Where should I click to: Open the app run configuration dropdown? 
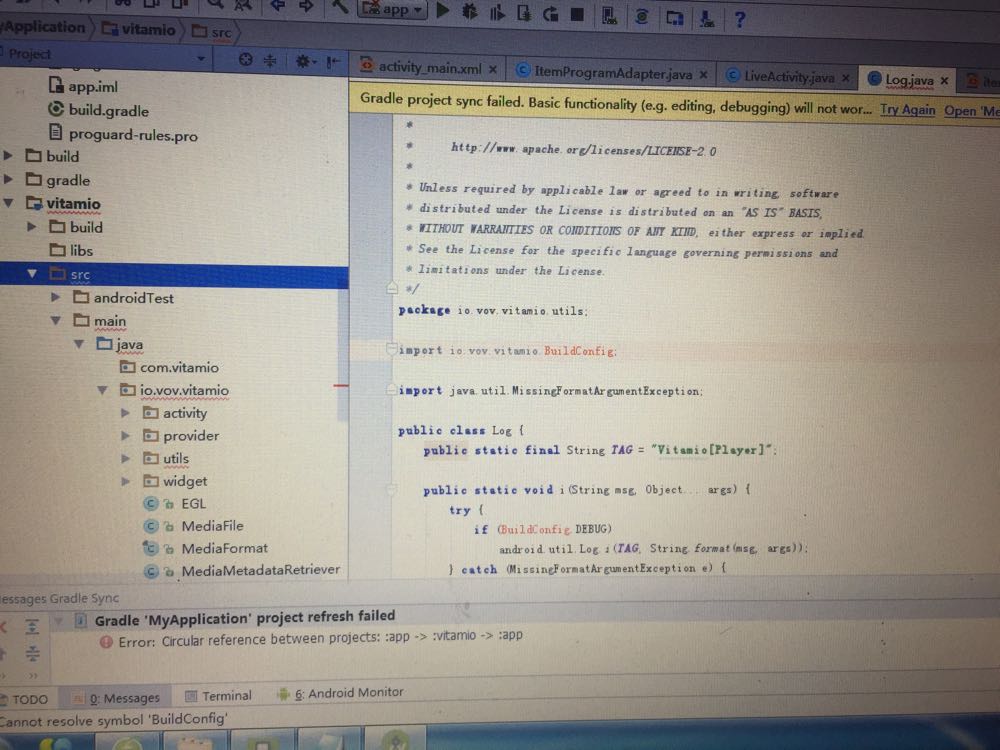click(x=392, y=10)
